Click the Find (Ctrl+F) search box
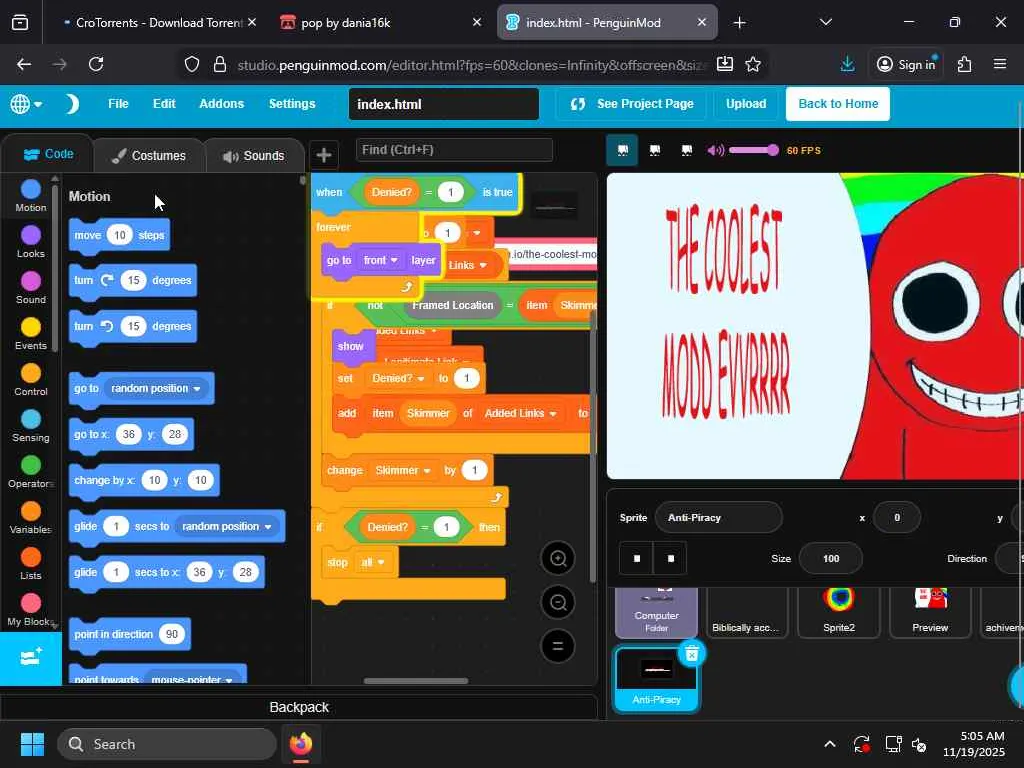The height and width of the screenshot is (768, 1024). tap(455, 150)
